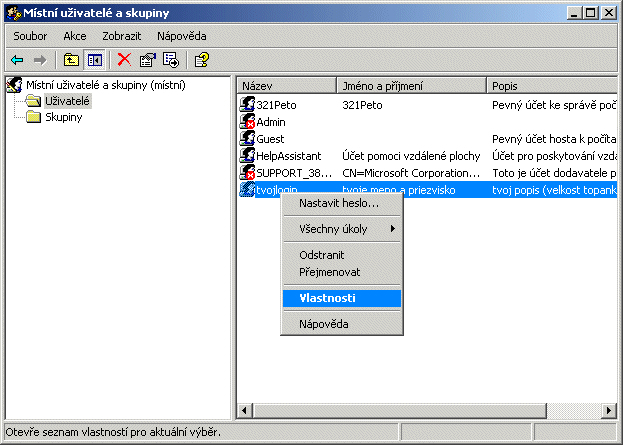
Task: Select the HelpAssistant user entry
Action: [288, 156]
